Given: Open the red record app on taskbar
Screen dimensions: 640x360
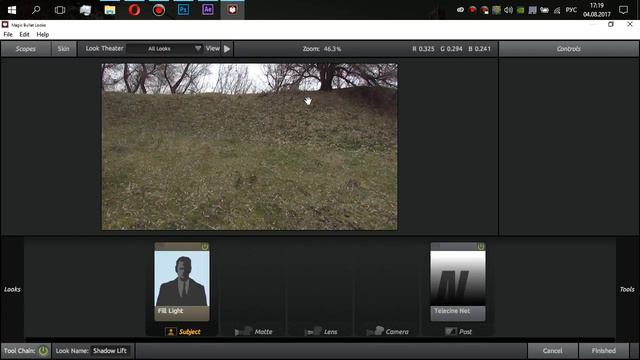Looking at the screenshot, I should point(159,10).
